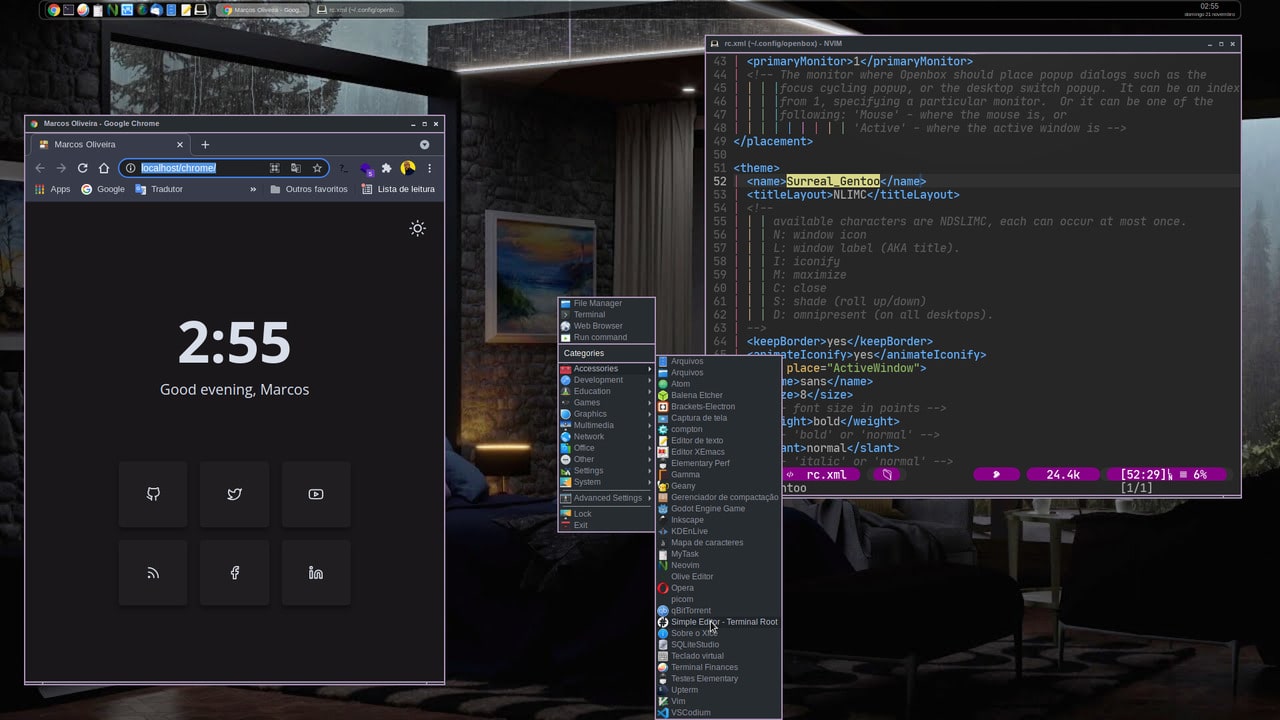Screen dimensions: 1280x720
Task: Expand Office category submenu
Action: coord(606,448)
